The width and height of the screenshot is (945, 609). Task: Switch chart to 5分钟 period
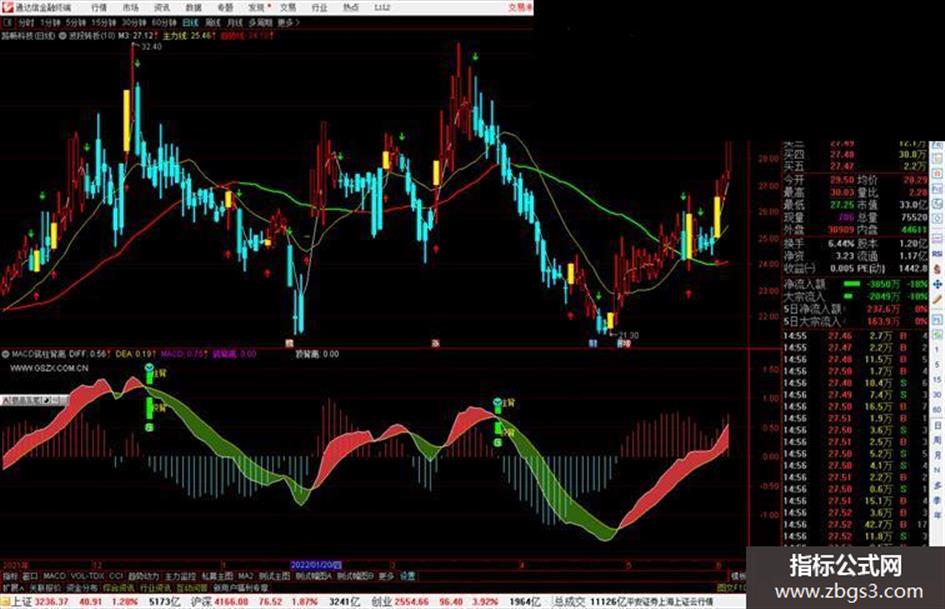76,23
